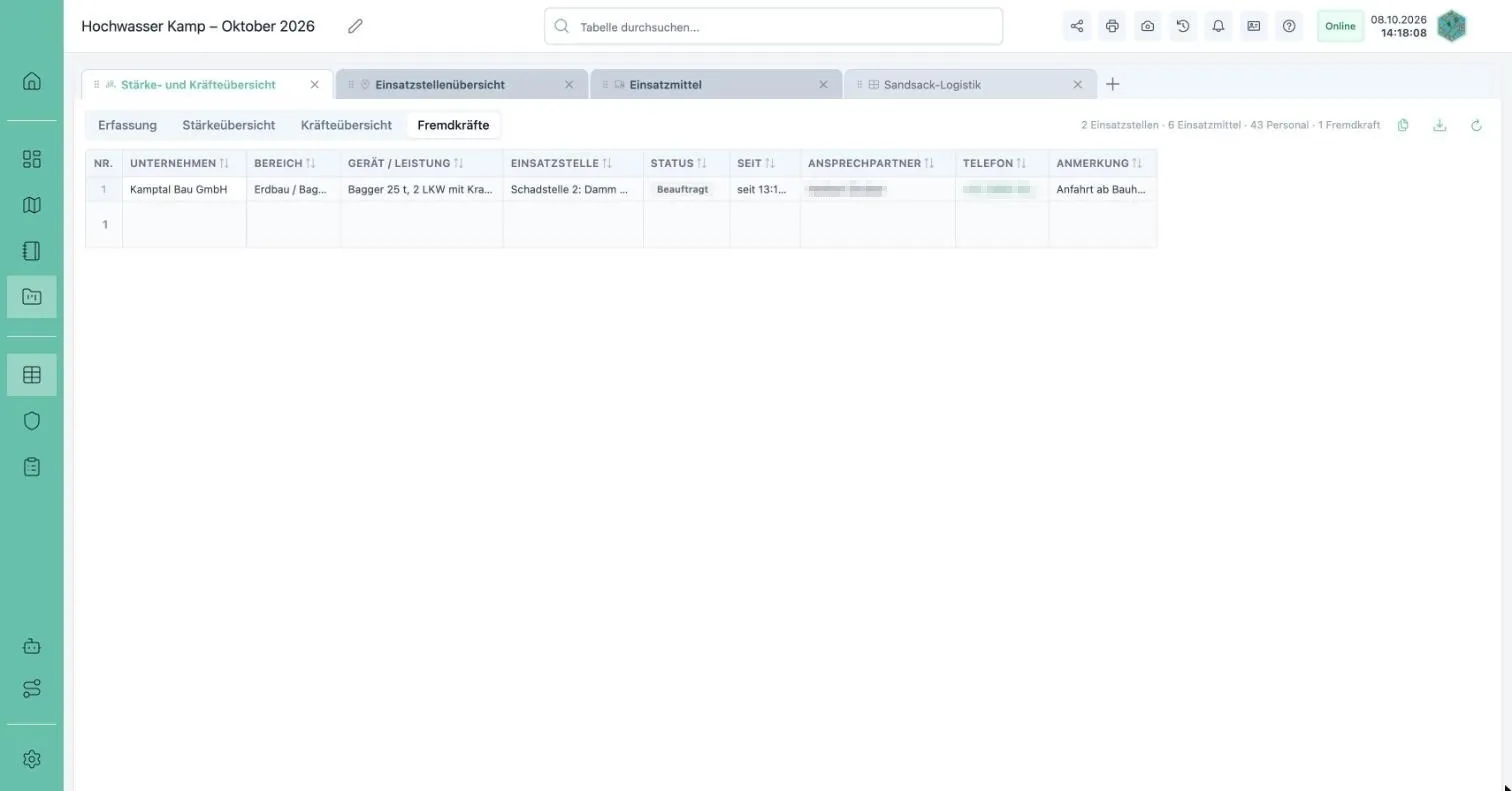The height and width of the screenshot is (791, 1512).
Task: Select the Fremdkräfte sub-tab
Action: pos(453,125)
